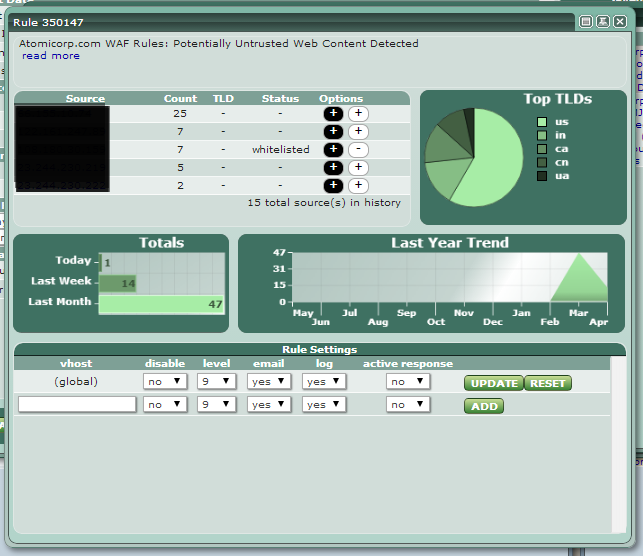The image size is (643, 556).
Task: Click the Top TLDs pie chart
Action: tap(474, 157)
